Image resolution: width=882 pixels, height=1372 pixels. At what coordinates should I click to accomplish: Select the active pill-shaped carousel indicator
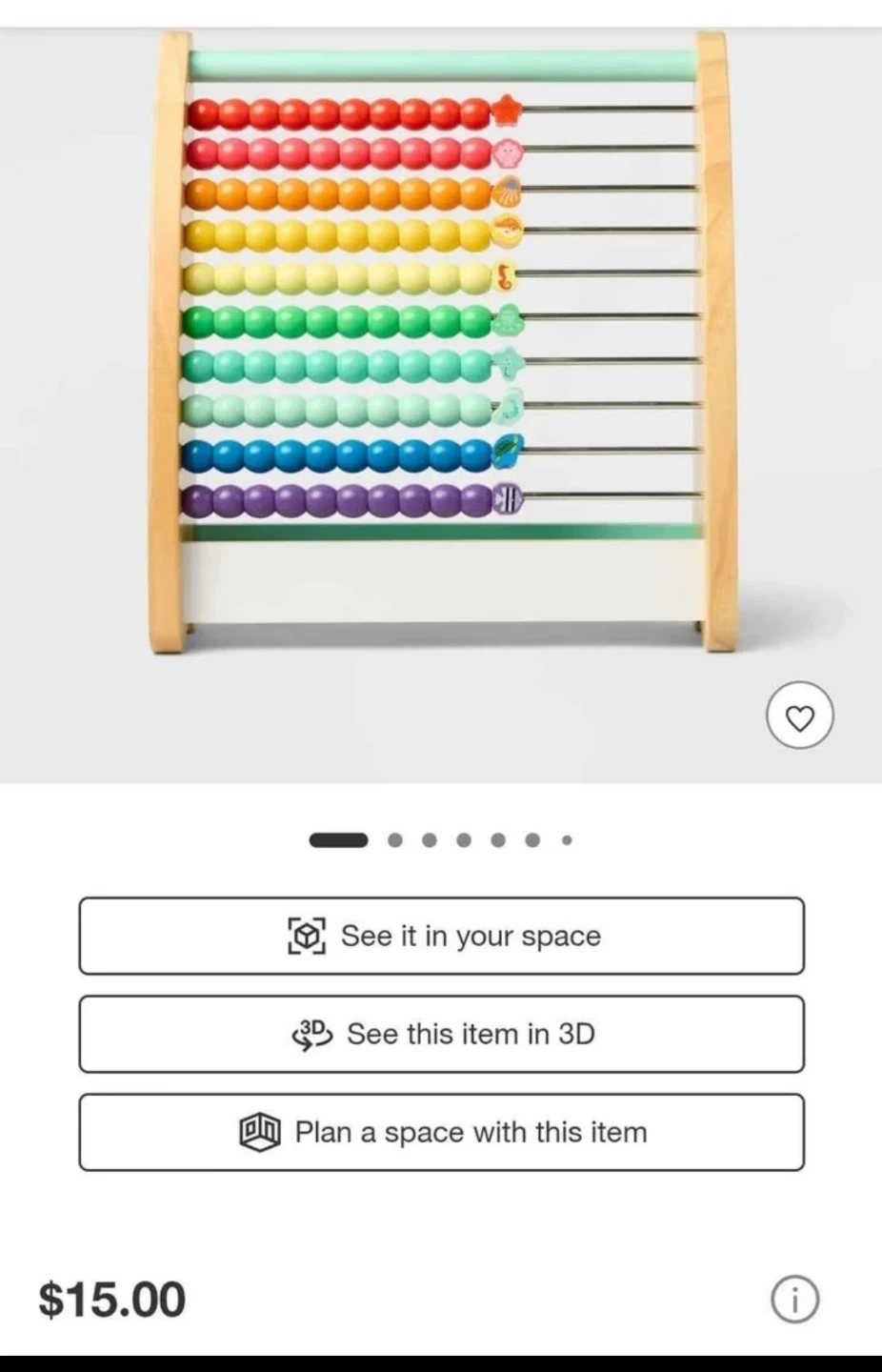(x=338, y=839)
